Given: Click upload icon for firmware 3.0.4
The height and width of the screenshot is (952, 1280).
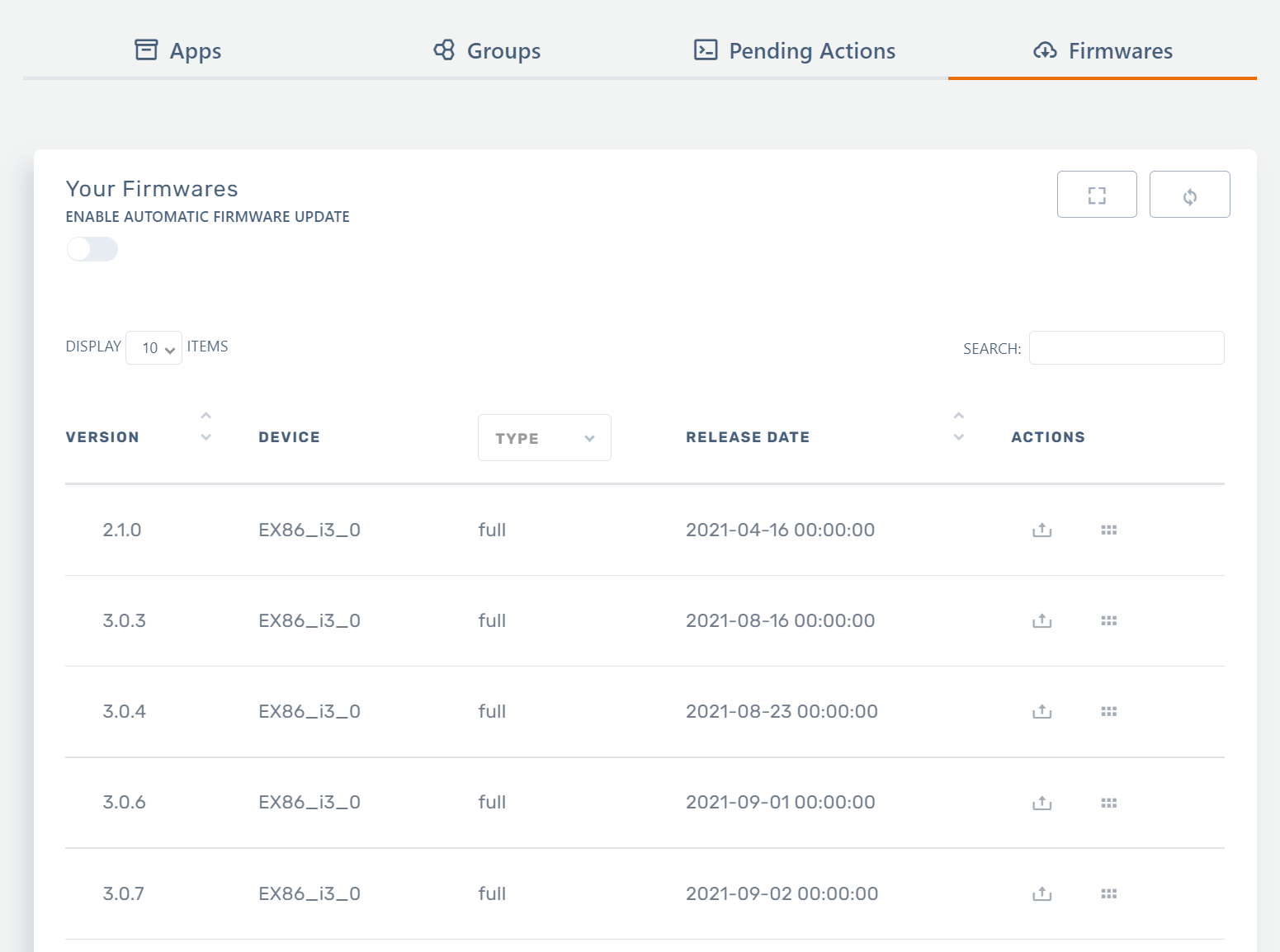Looking at the screenshot, I should coord(1041,711).
